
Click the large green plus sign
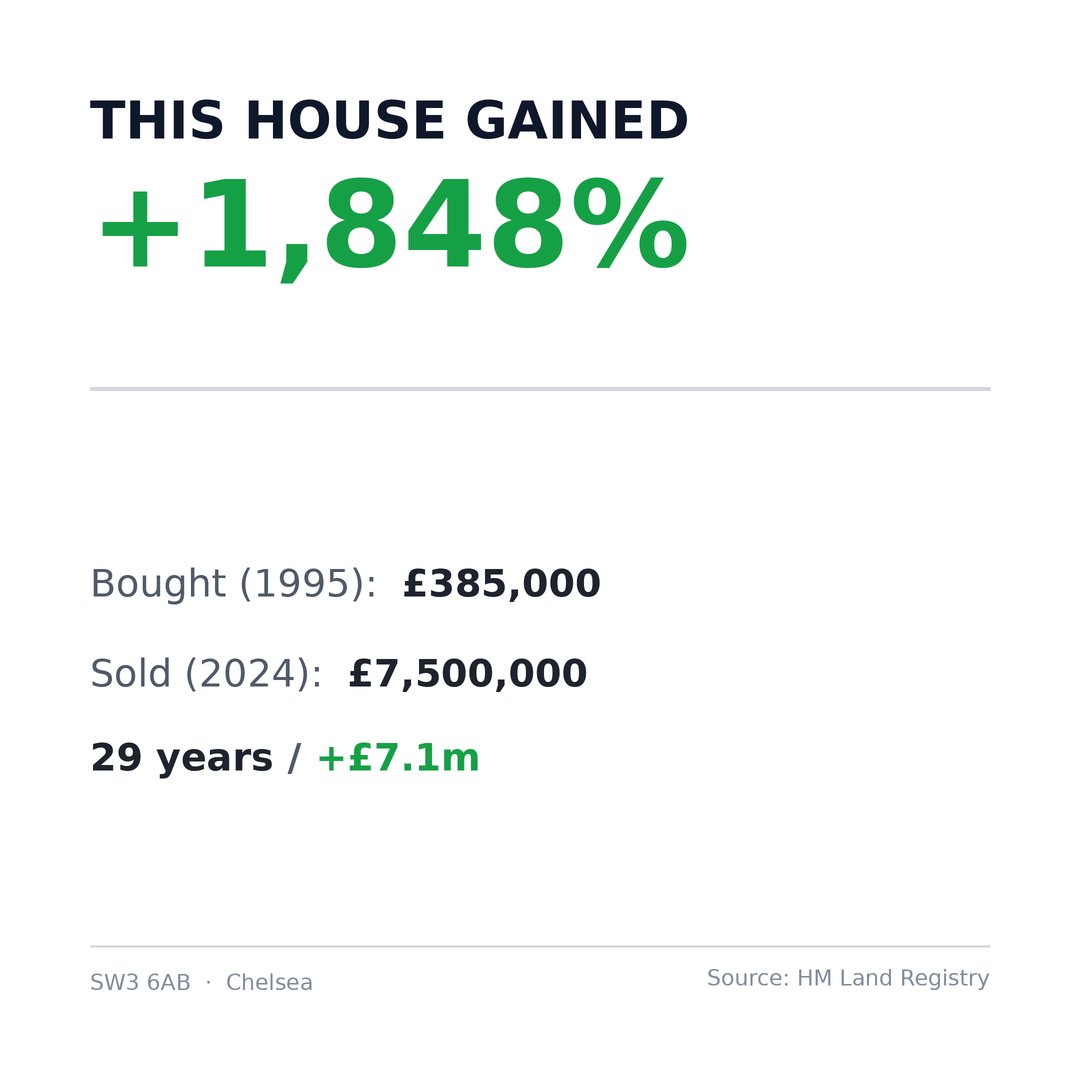140,232
